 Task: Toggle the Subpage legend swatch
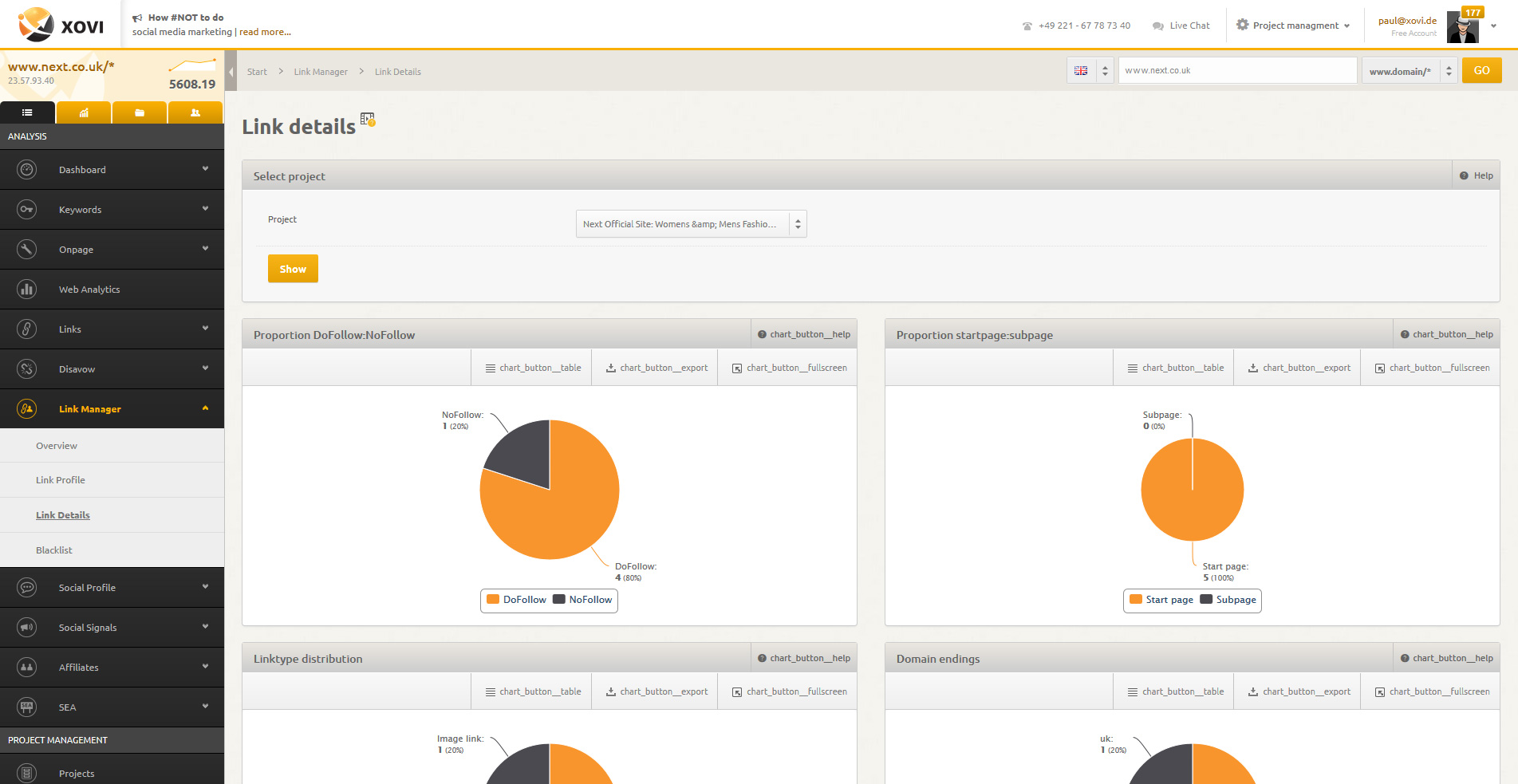1206,599
